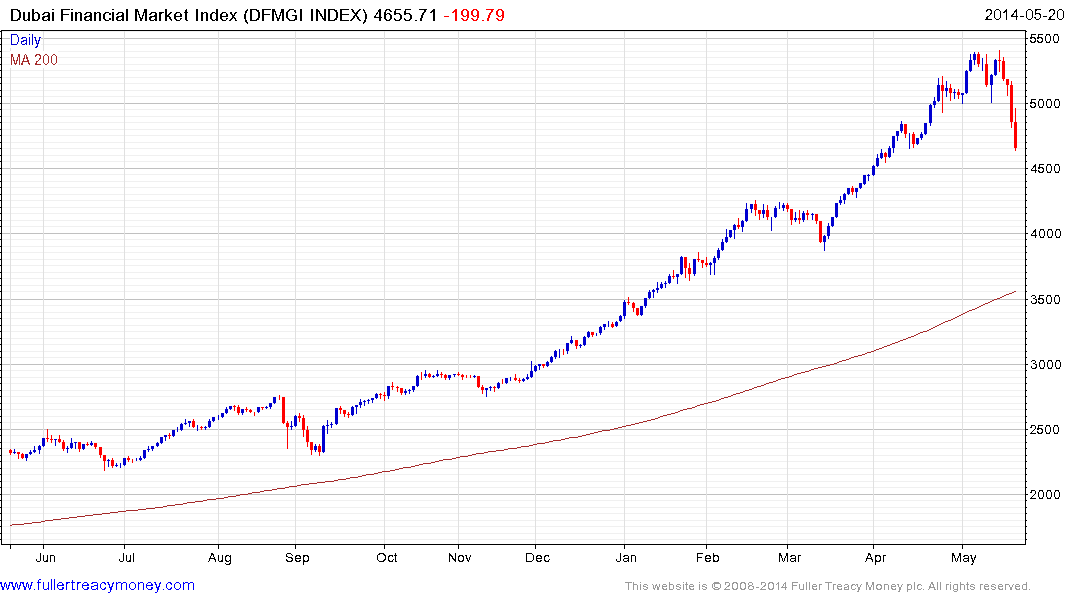The height and width of the screenshot is (600, 1075).
Task: Click the Sep x-axis label
Action: click(x=297, y=558)
